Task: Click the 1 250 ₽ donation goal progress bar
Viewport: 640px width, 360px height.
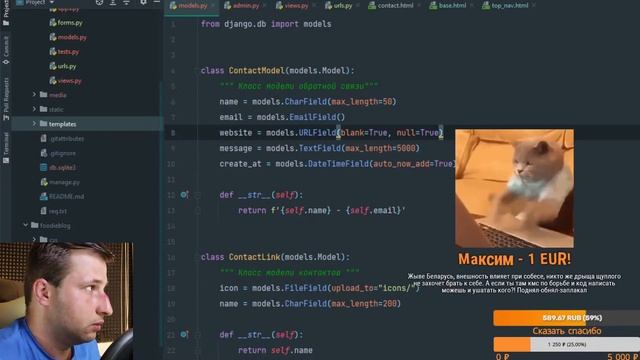Action: 567,344
